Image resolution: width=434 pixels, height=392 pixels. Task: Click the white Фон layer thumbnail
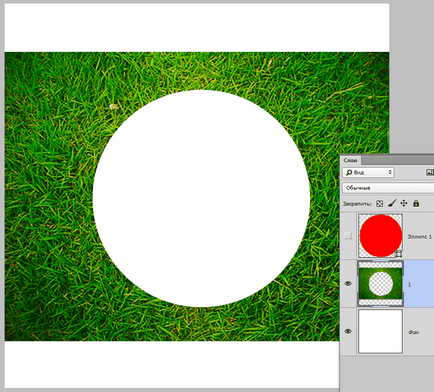pyautogui.click(x=380, y=331)
